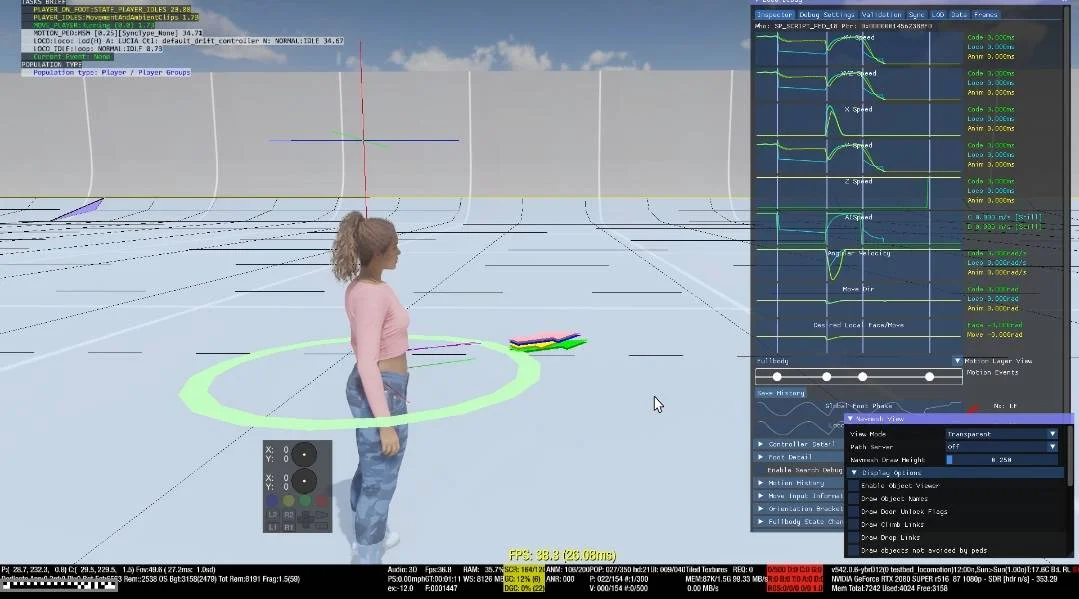Image resolution: width=1079 pixels, height=599 pixels.
Task: Expand the Controller Detail section
Action: (x=800, y=444)
